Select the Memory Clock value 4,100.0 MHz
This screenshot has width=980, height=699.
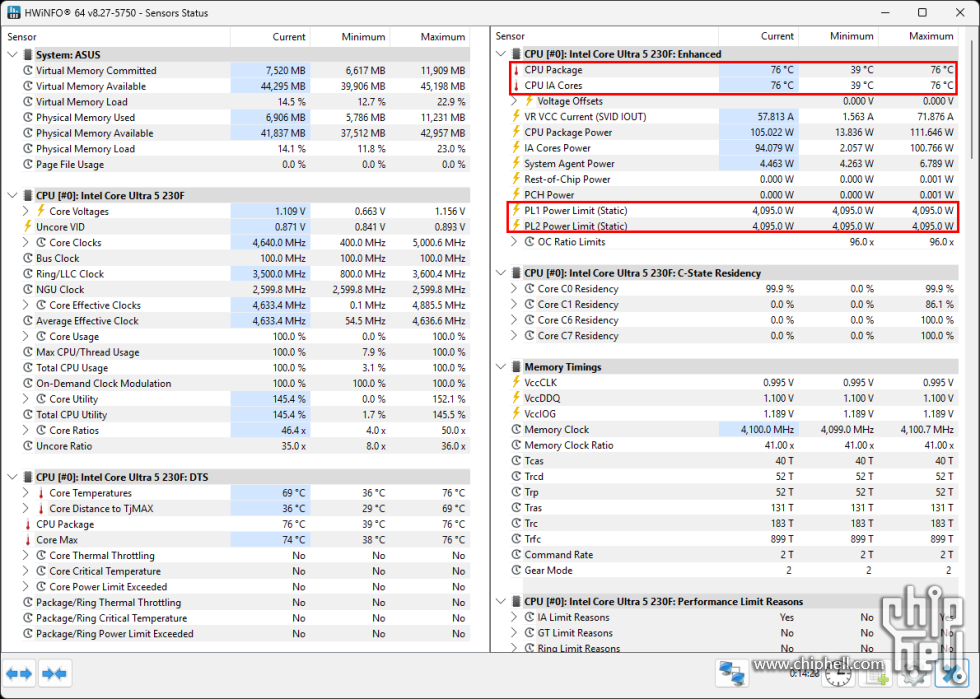point(768,430)
